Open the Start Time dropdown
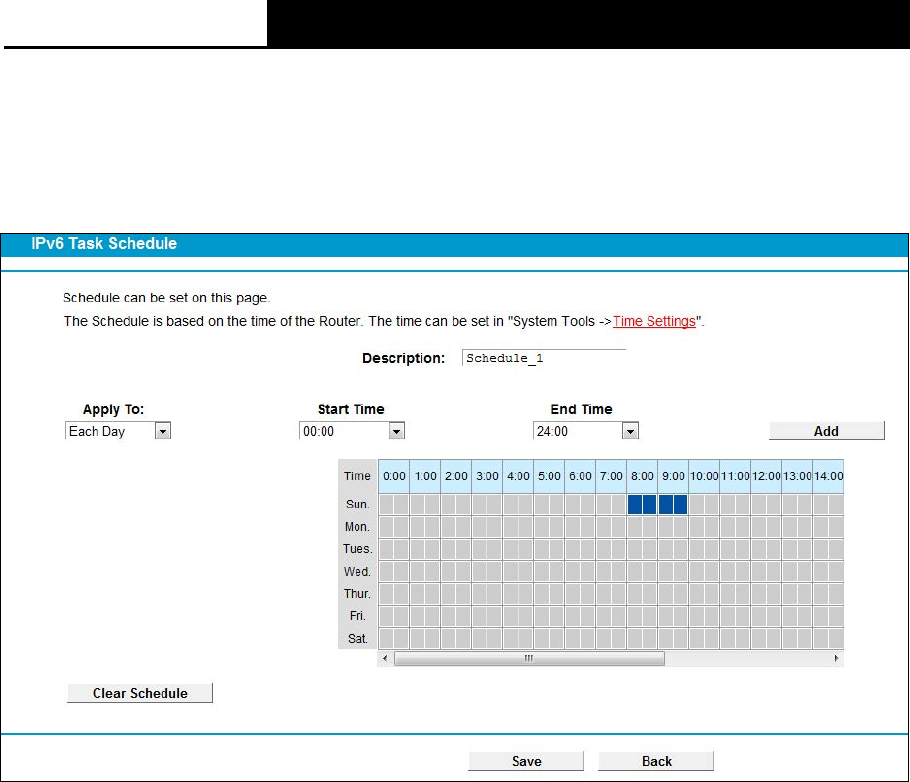The height and width of the screenshot is (782, 910). (x=352, y=431)
